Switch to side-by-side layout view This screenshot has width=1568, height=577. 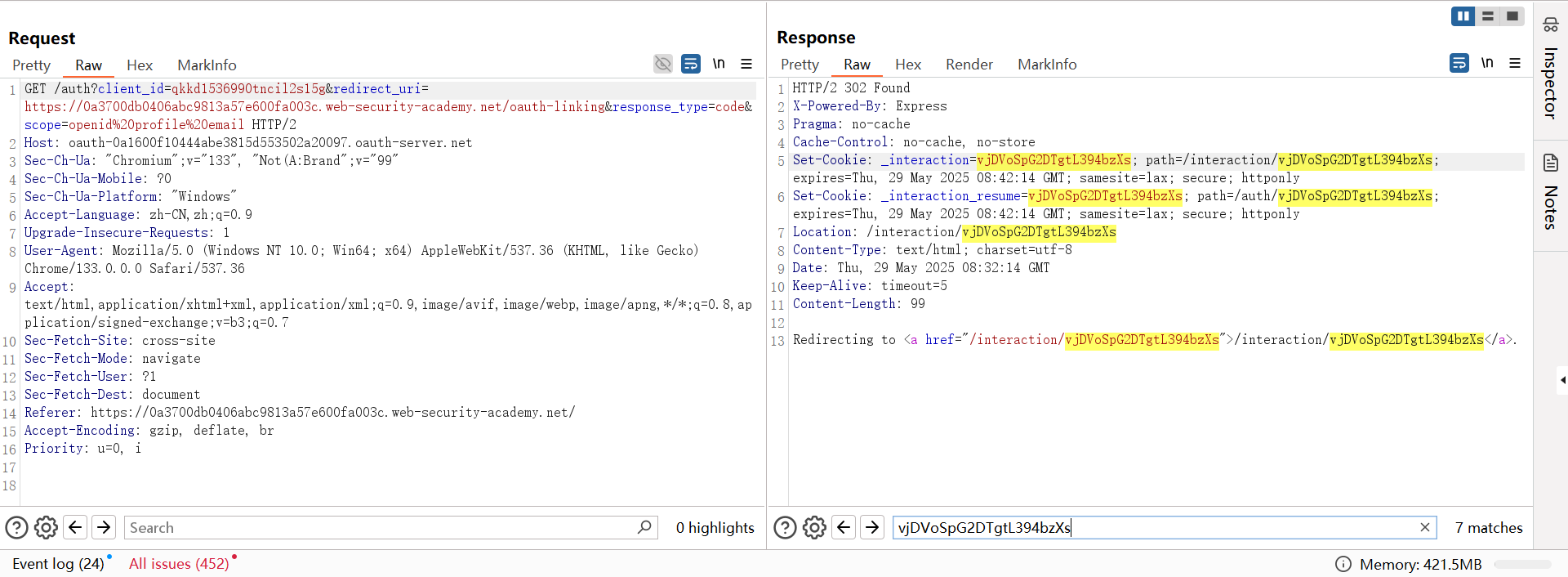click(1463, 16)
